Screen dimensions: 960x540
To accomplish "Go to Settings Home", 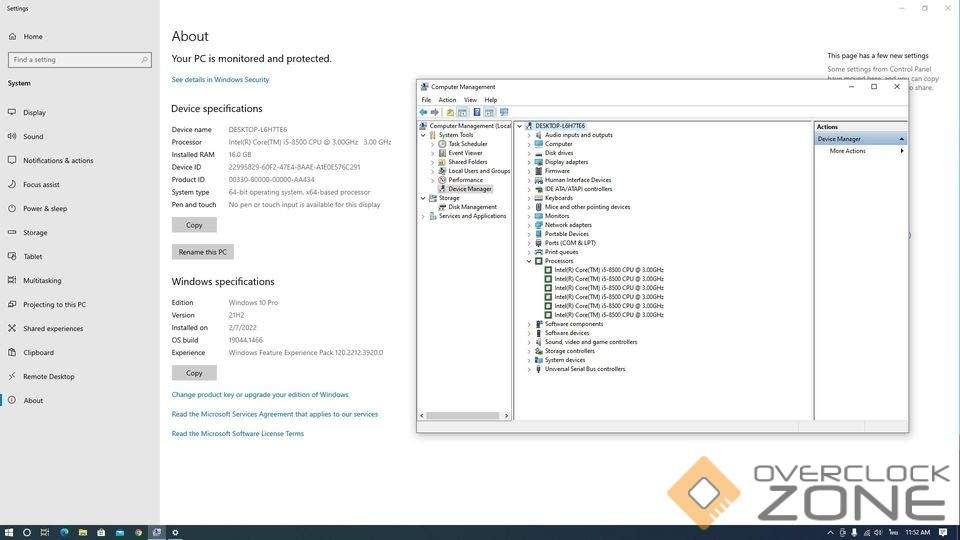I will click(x=33, y=37).
